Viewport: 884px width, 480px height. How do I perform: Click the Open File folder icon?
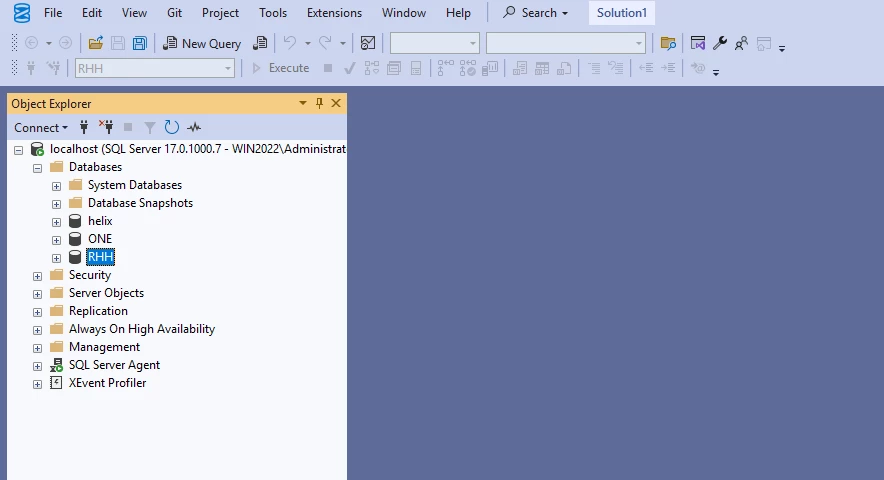point(96,43)
